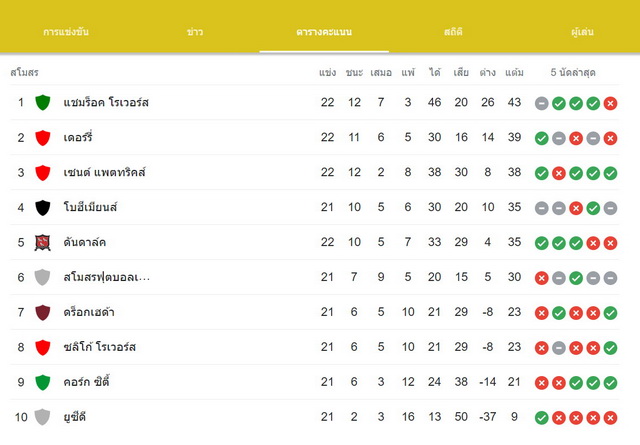The width and height of the screenshot is (640, 445).
Task: Click the maroon Drogheda shield icon
Action: pyautogui.click(x=43, y=312)
